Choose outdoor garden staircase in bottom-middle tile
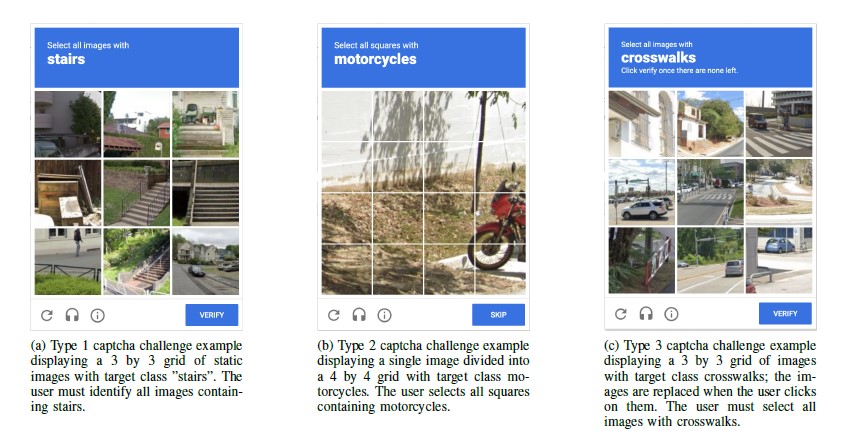The image size is (843, 431). (137, 261)
